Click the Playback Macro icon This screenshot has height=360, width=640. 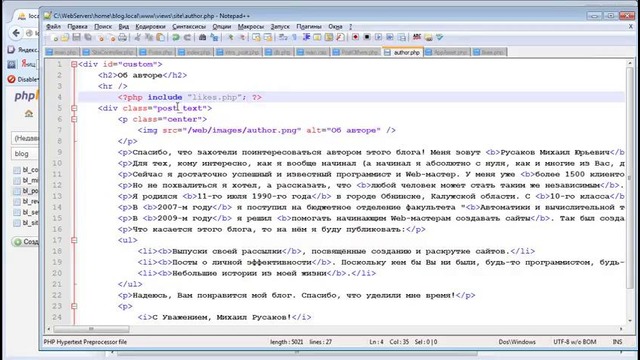coord(378,37)
